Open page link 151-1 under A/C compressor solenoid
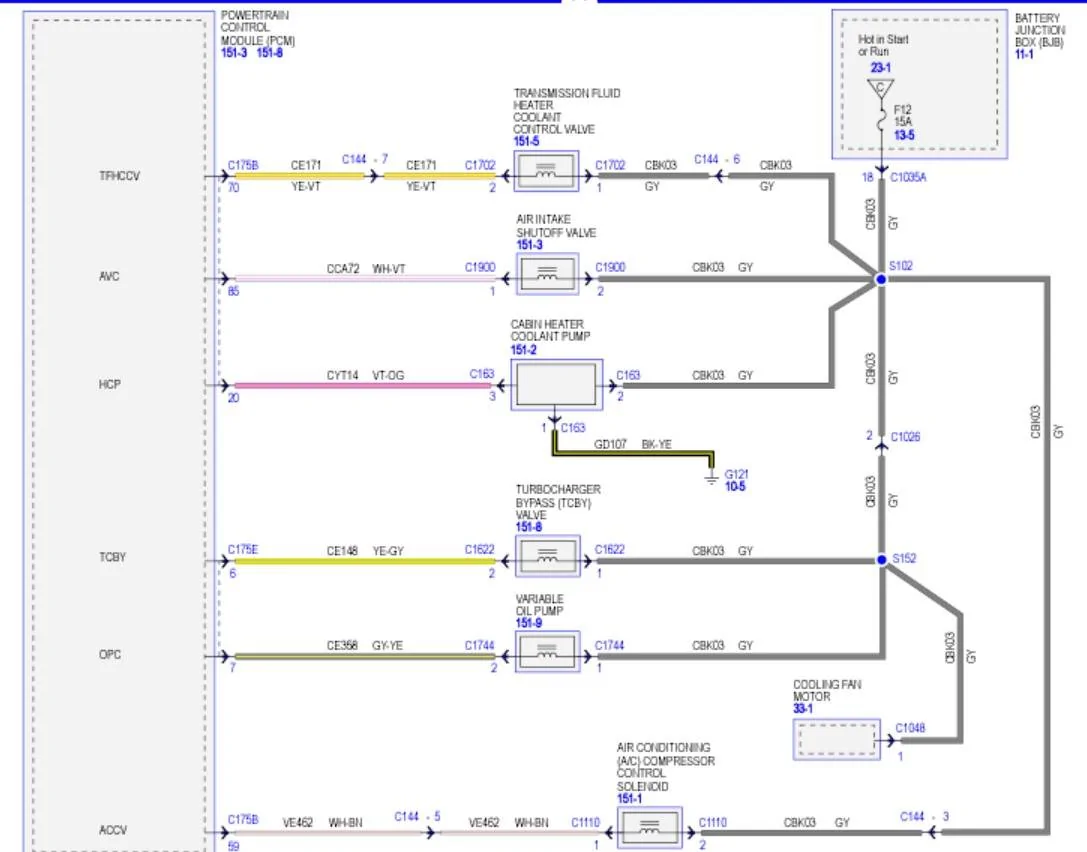Screen dimensions: 1087x852 pyautogui.click(x=629, y=799)
